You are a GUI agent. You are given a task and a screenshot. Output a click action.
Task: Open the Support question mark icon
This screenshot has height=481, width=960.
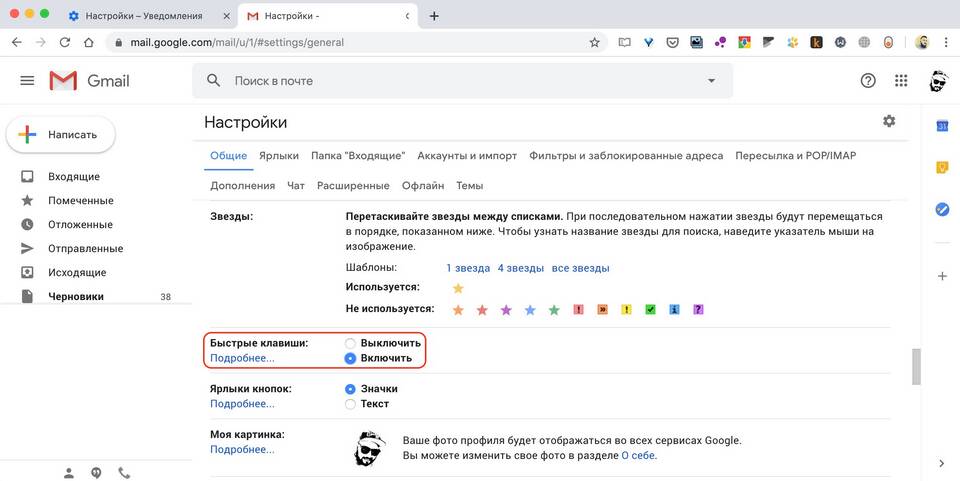click(x=868, y=81)
